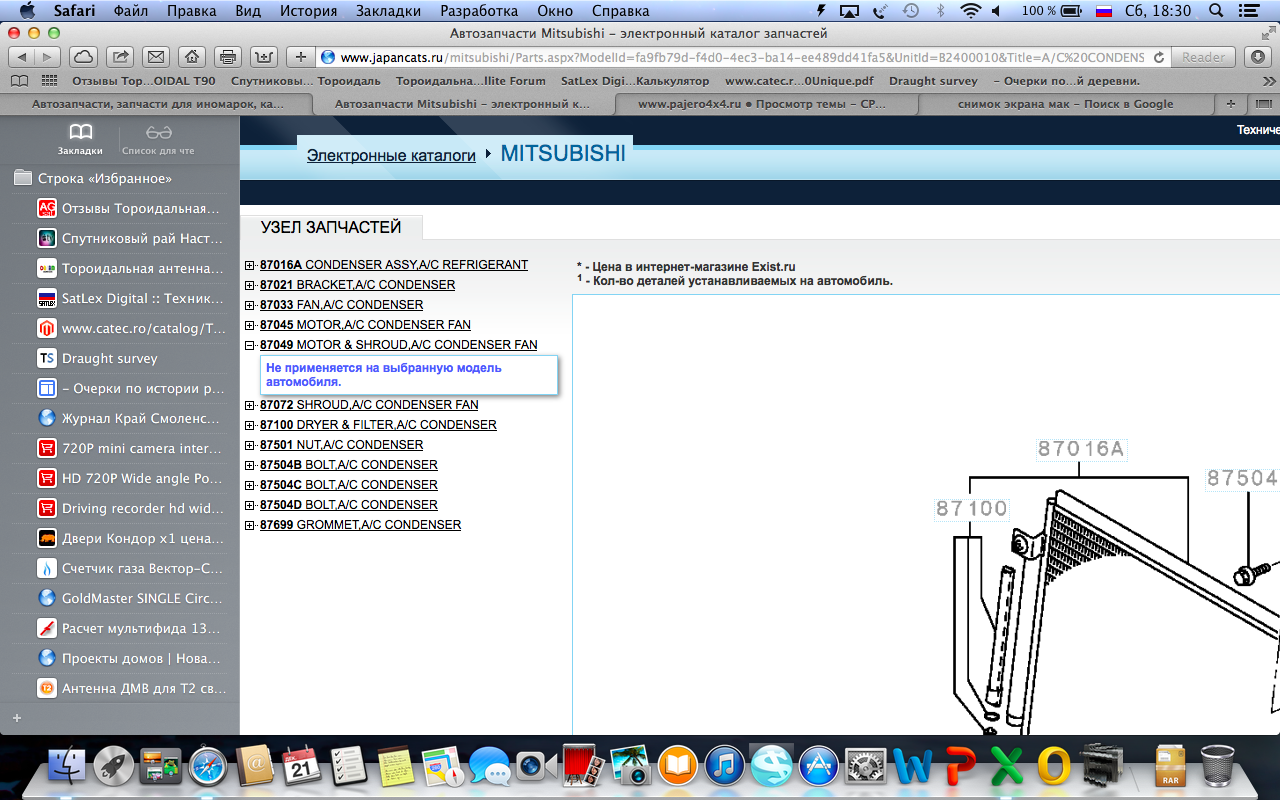Click the Reader button
Screen dimensions: 1280x800
tap(1203, 57)
